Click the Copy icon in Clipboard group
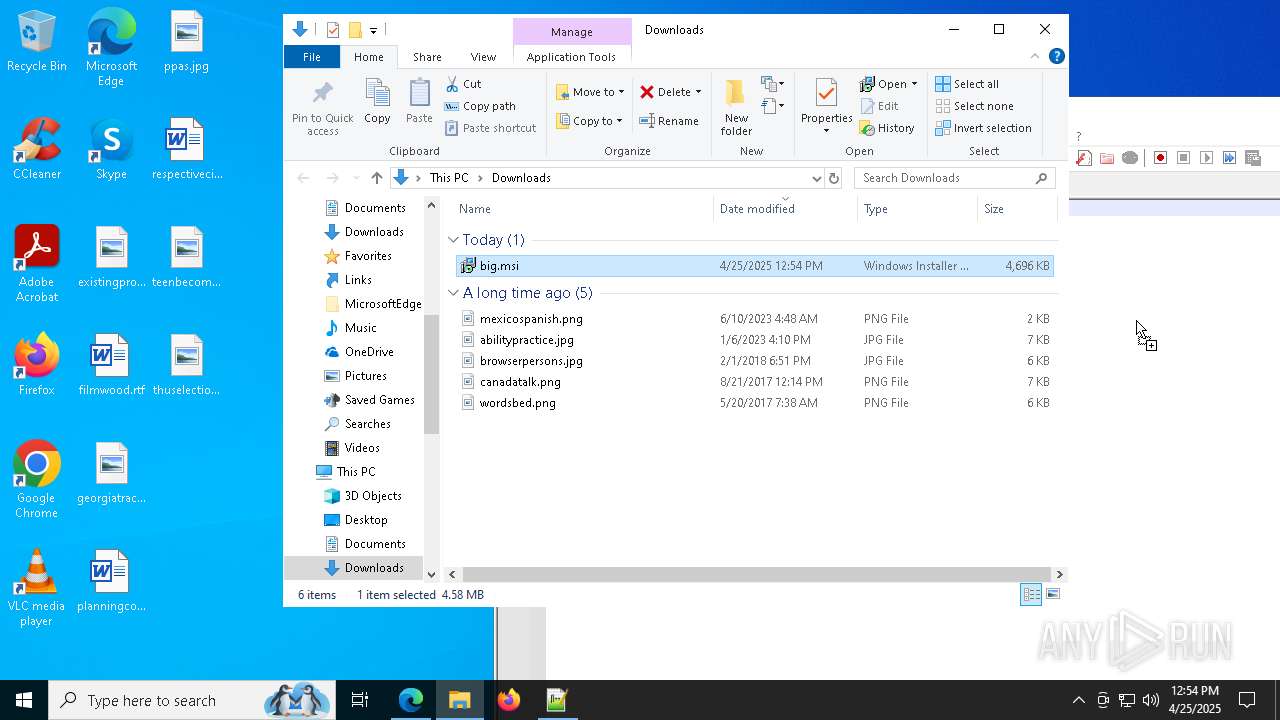Viewport: 1280px width, 720px height. click(377, 94)
